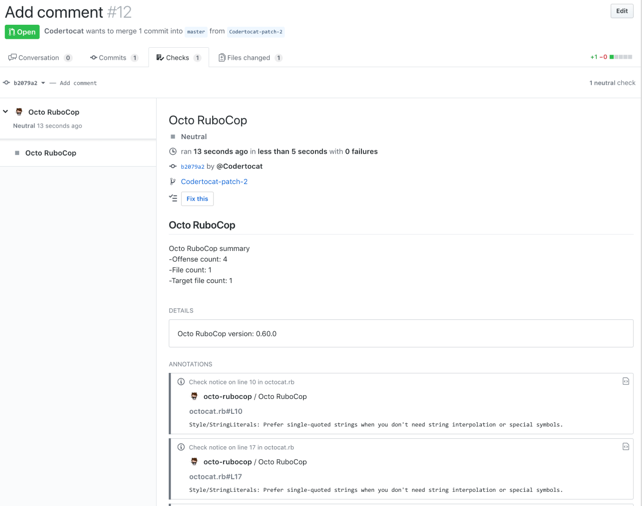Open the Codertocat-patch-2 branch link
This screenshot has height=506, width=642.
[214, 182]
